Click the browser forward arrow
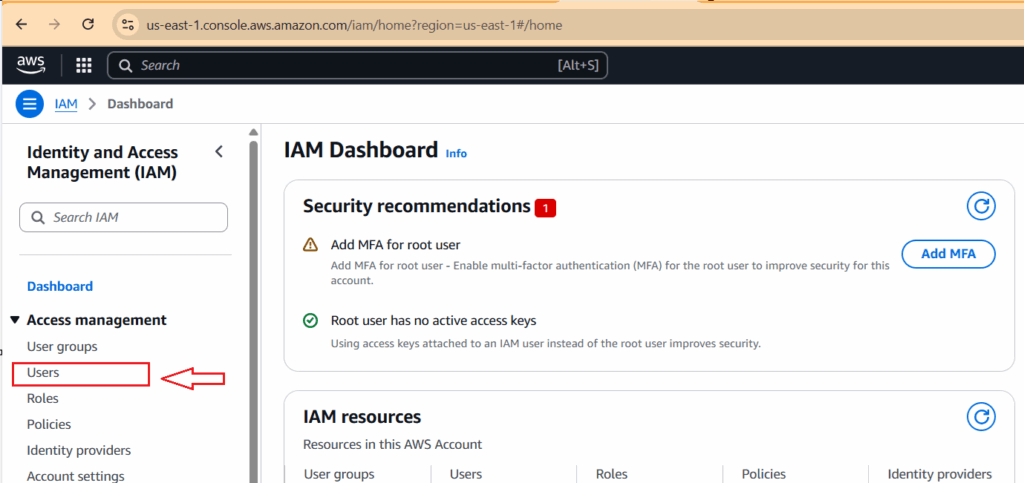This screenshot has width=1024, height=483. [x=56, y=25]
